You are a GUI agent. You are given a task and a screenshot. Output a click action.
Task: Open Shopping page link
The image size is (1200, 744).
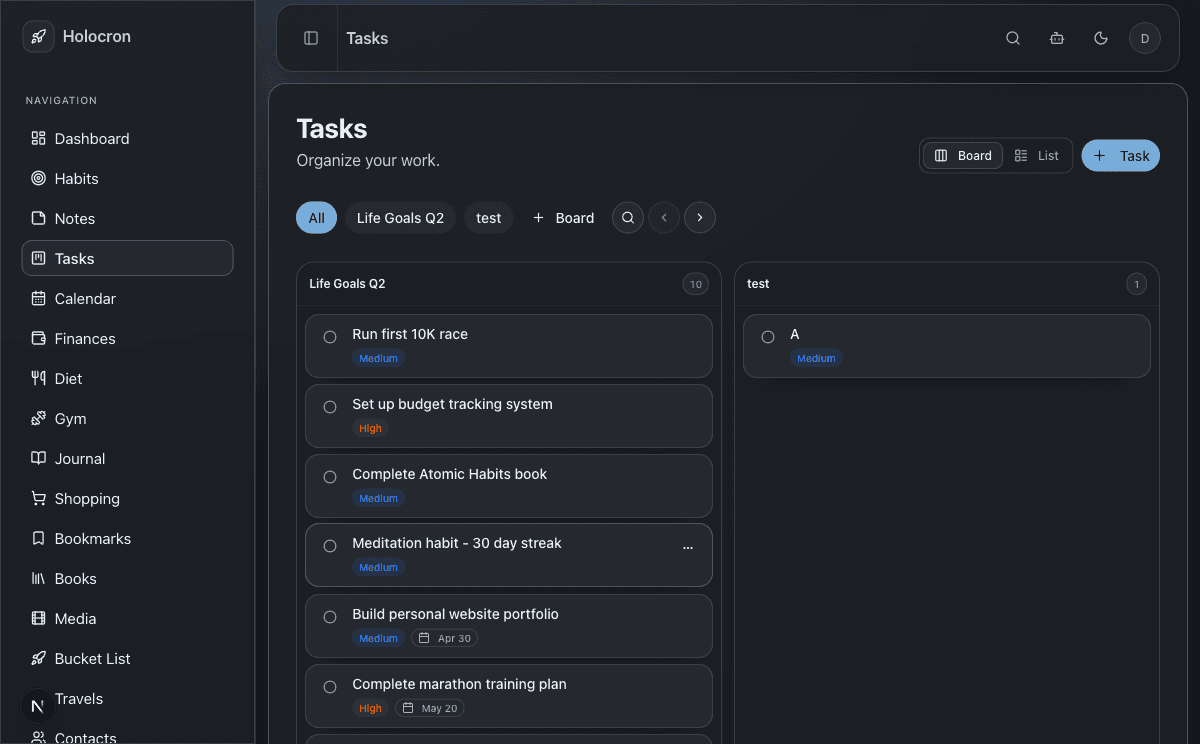tap(127, 498)
